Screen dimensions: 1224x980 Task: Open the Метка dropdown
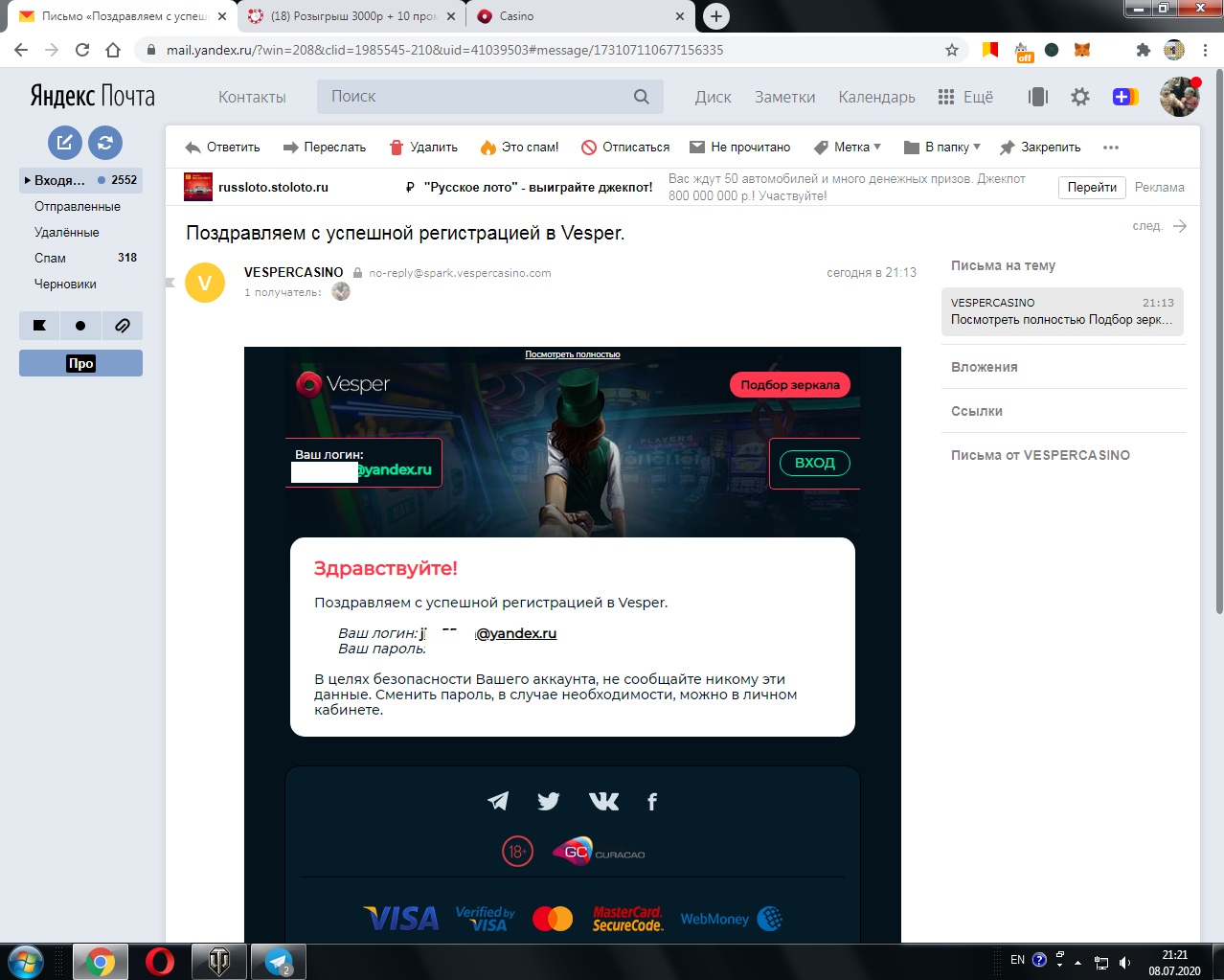848,148
